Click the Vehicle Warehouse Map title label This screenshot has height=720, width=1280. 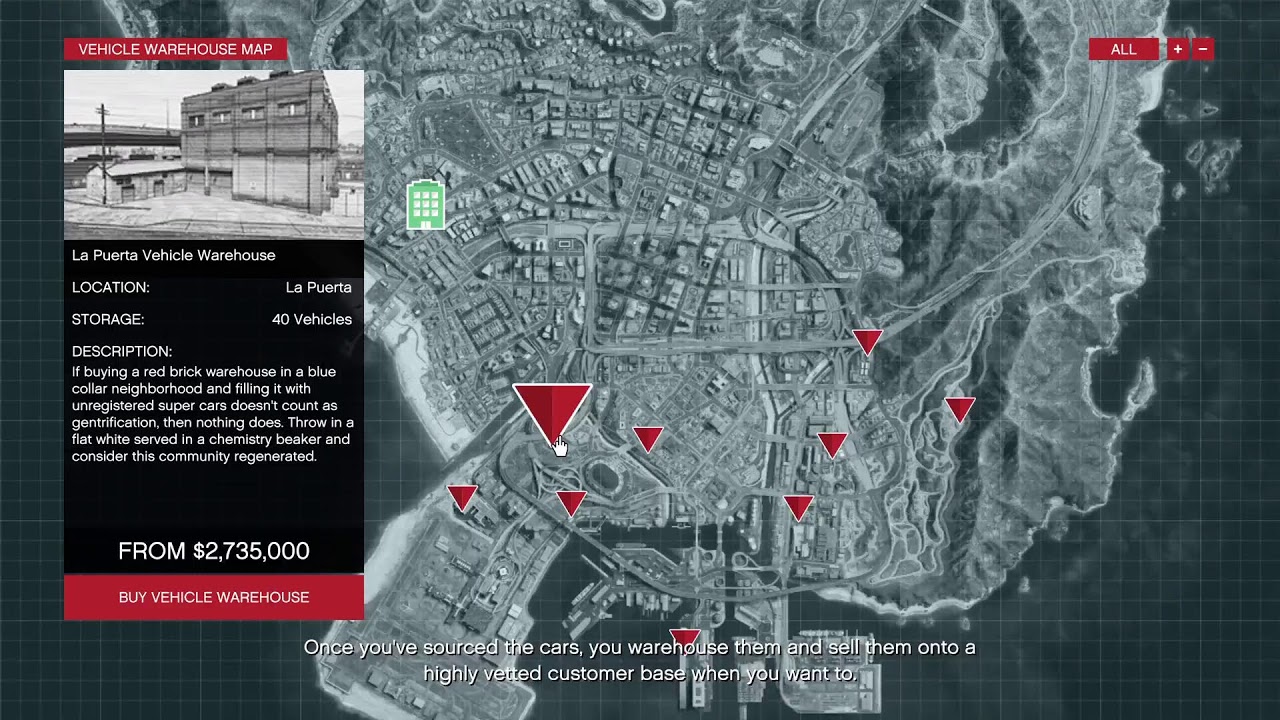[x=175, y=49]
